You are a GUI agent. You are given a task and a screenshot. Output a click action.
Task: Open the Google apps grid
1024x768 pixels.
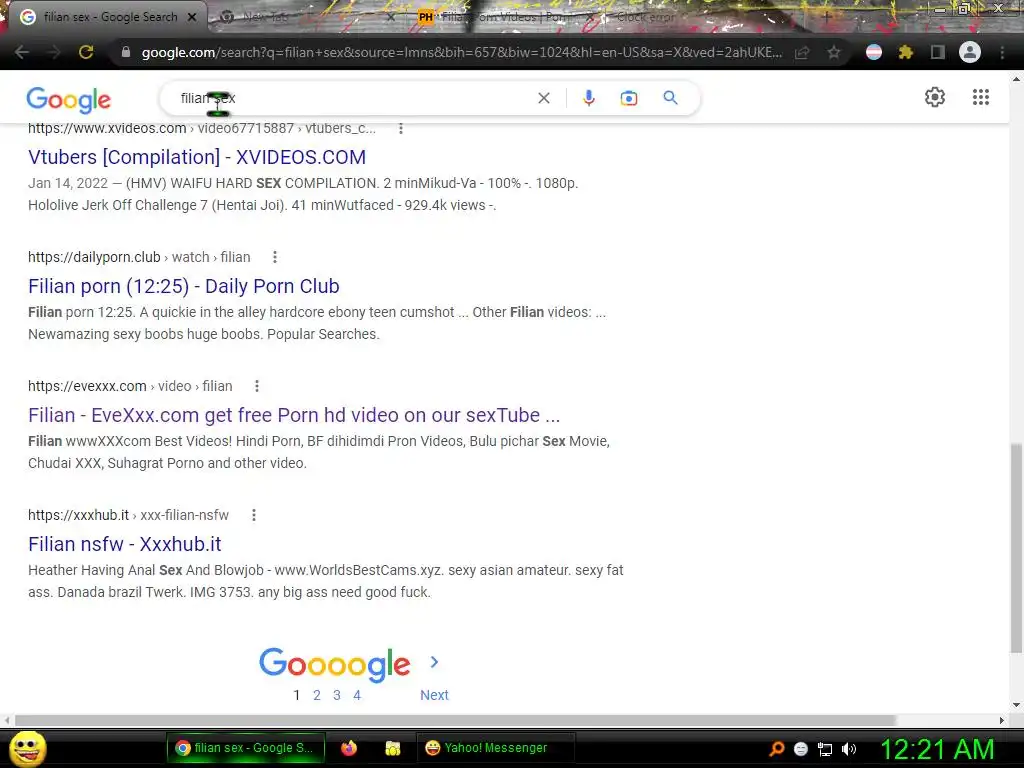pos(980,97)
